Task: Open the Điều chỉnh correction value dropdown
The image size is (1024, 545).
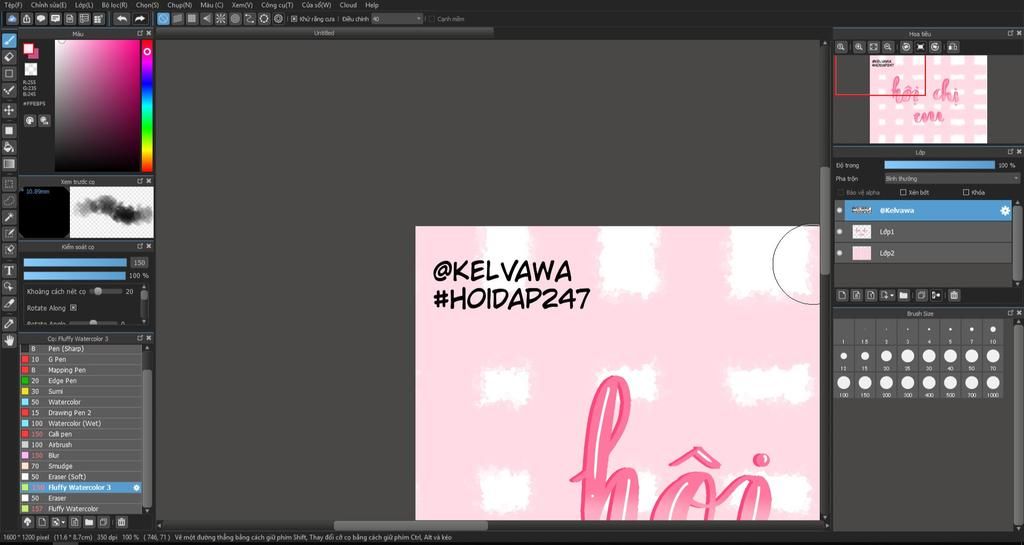Action: [x=397, y=19]
